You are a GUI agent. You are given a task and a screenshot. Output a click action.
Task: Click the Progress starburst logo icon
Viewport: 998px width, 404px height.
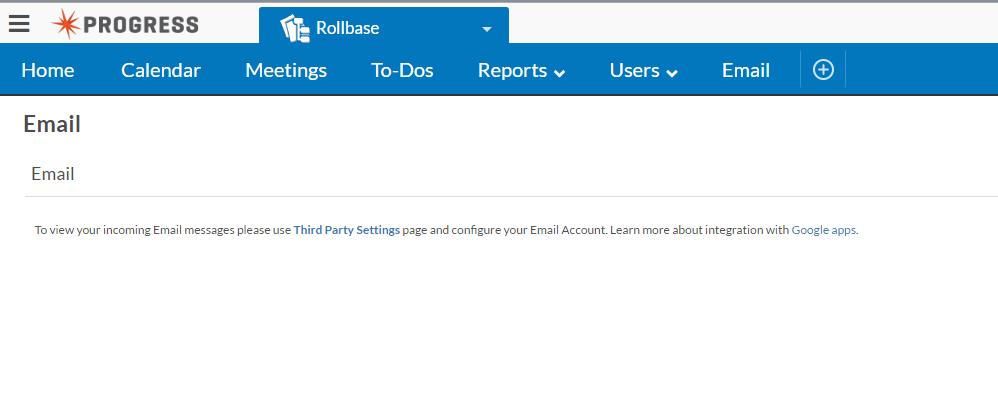coord(66,25)
